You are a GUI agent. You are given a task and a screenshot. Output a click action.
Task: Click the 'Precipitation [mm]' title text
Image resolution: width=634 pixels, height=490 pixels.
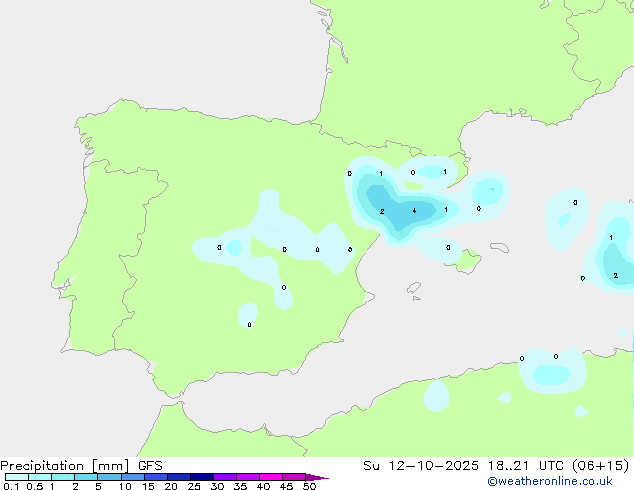64,466
